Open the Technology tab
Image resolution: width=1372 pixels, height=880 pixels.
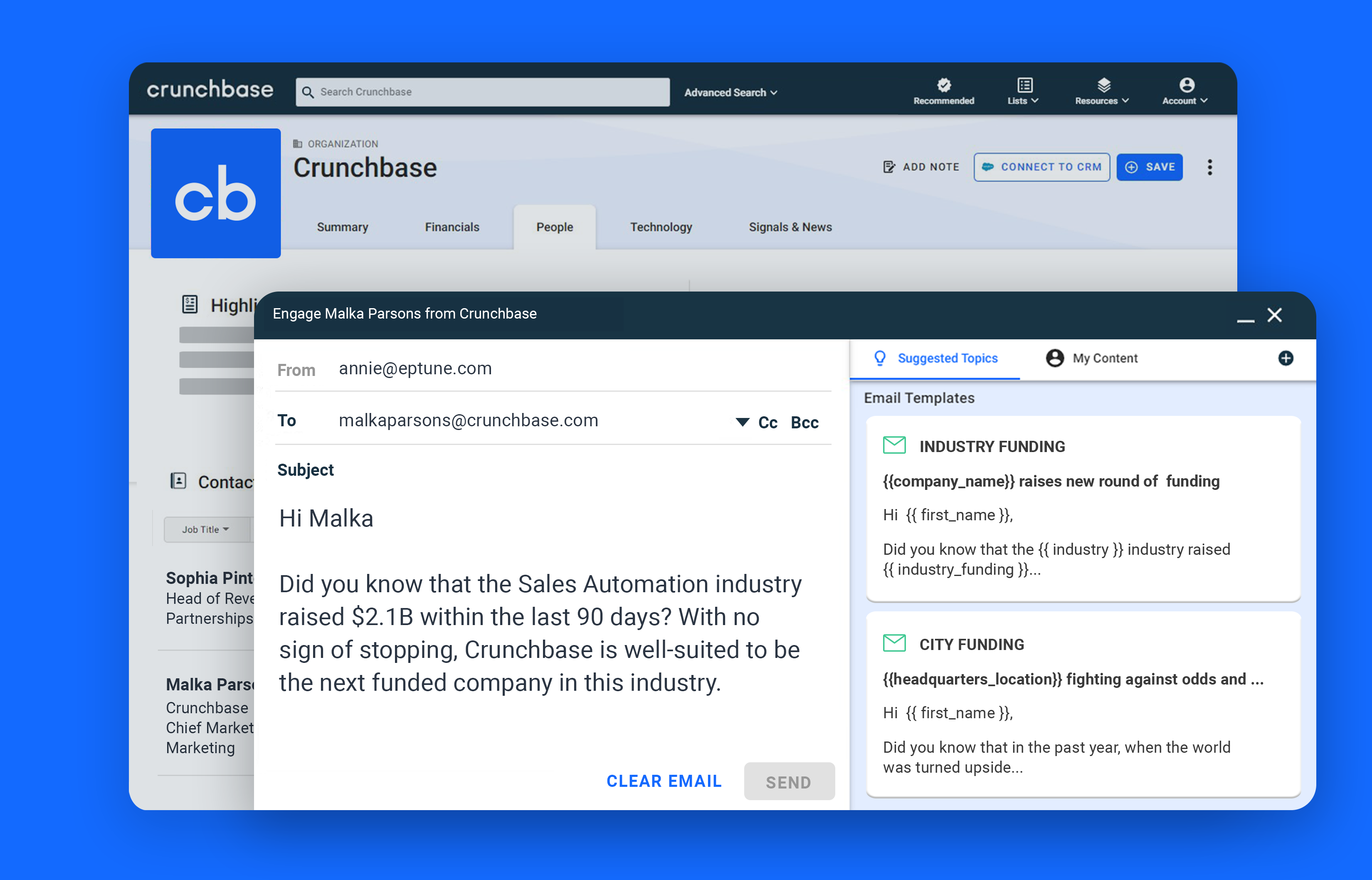click(661, 227)
